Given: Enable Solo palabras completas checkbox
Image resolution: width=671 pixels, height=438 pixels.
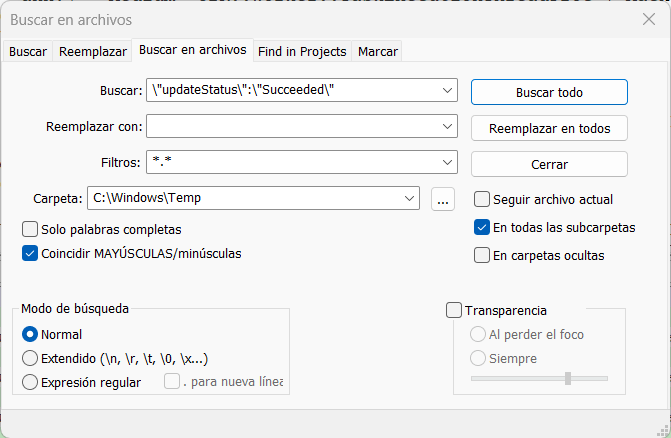Looking at the screenshot, I should (x=30, y=229).
